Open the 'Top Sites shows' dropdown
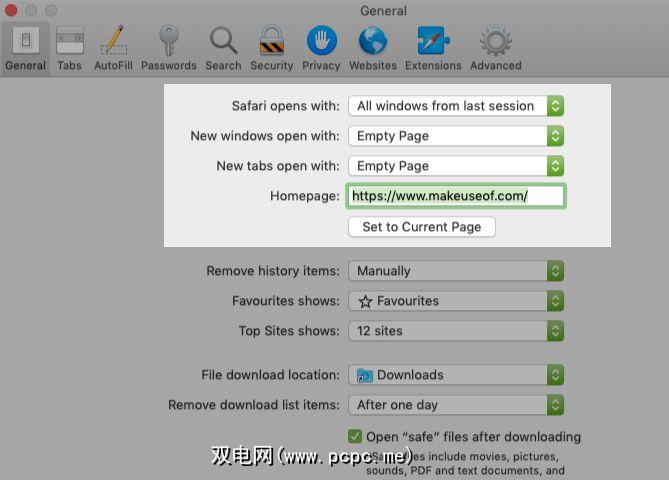The height and width of the screenshot is (480, 669). pos(456,331)
